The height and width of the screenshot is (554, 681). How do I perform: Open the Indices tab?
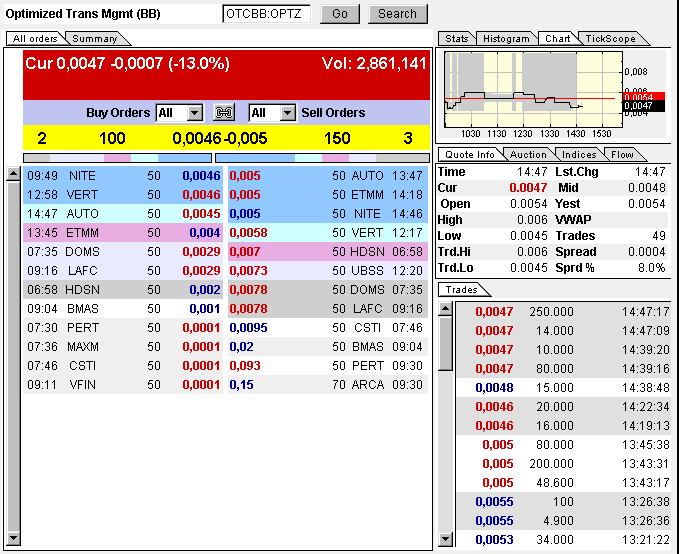pyautogui.click(x=579, y=155)
